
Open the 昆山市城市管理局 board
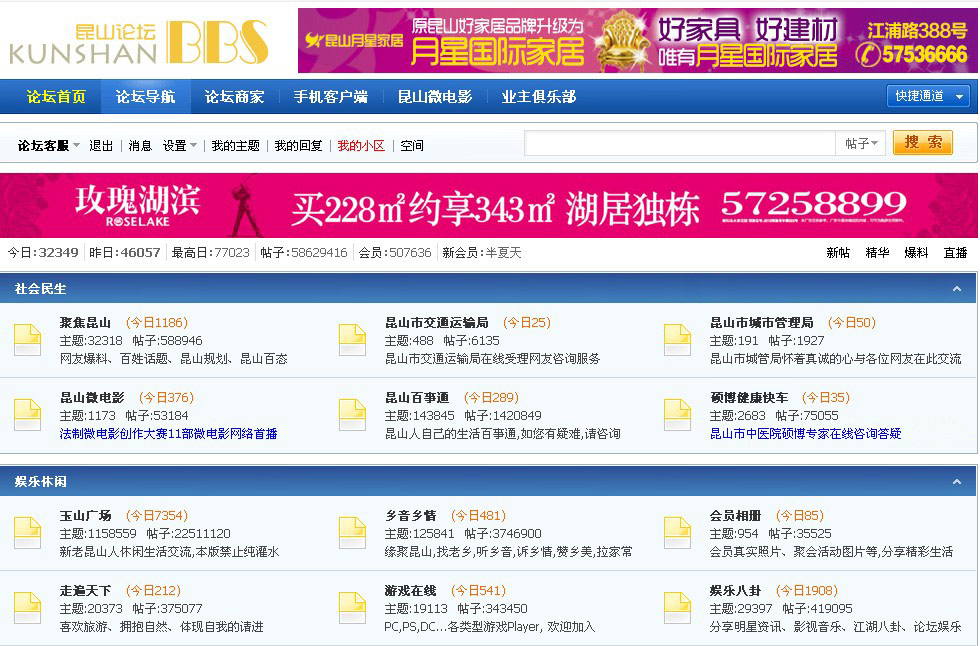tap(762, 322)
